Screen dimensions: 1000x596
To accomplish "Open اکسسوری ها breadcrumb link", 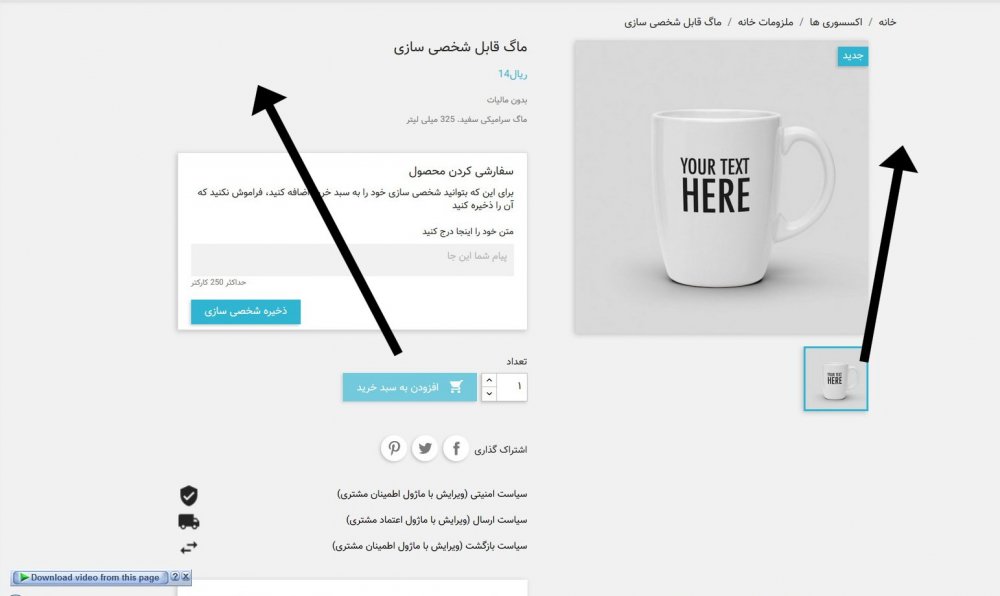I will (x=835, y=22).
